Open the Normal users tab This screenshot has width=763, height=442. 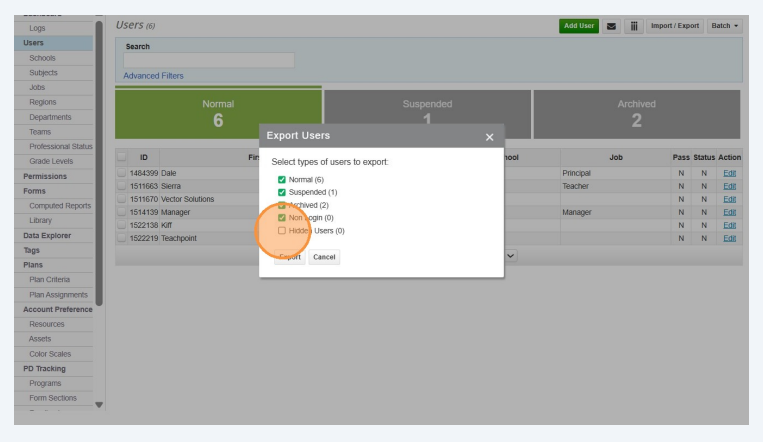click(218, 114)
